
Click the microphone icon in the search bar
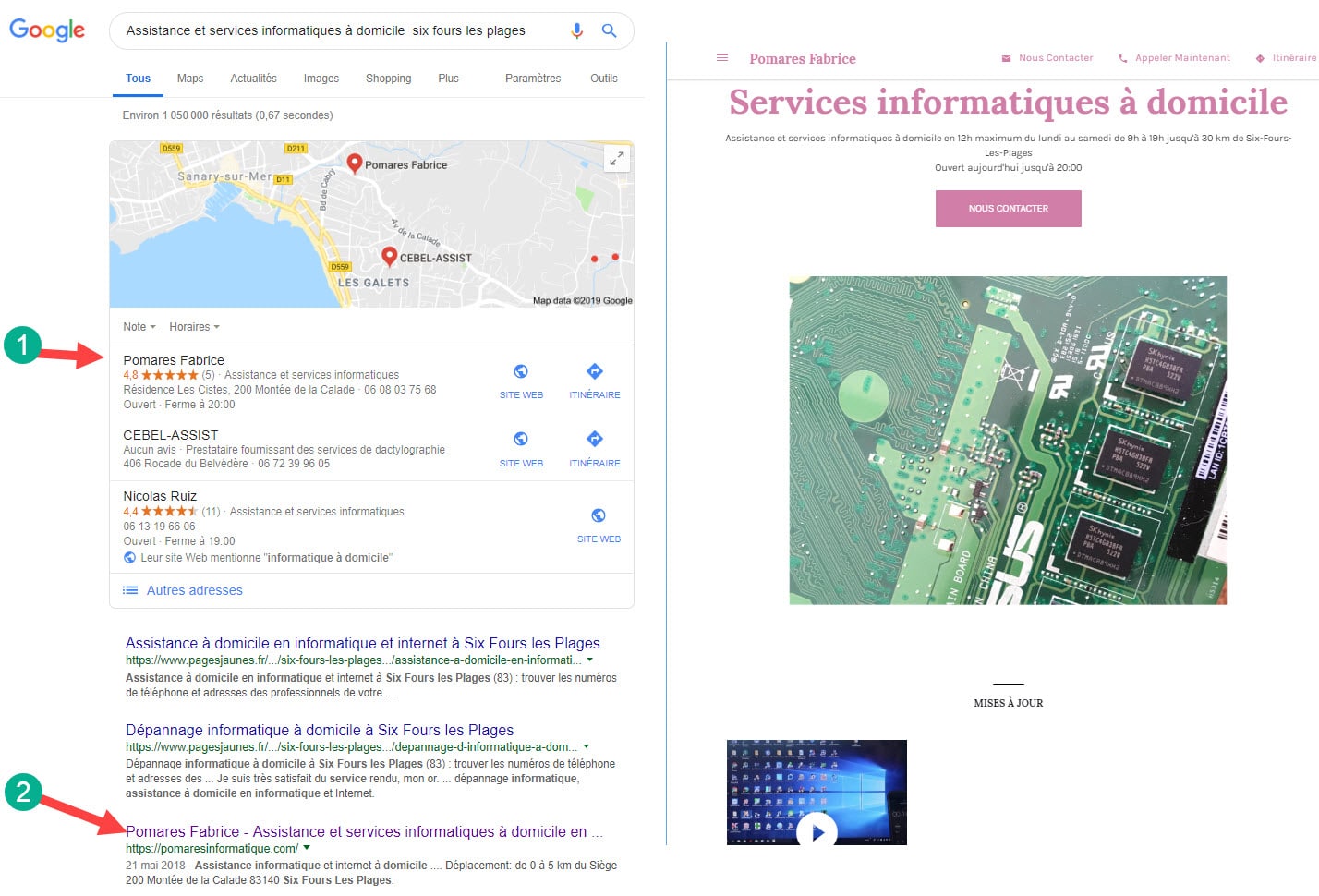(576, 30)
